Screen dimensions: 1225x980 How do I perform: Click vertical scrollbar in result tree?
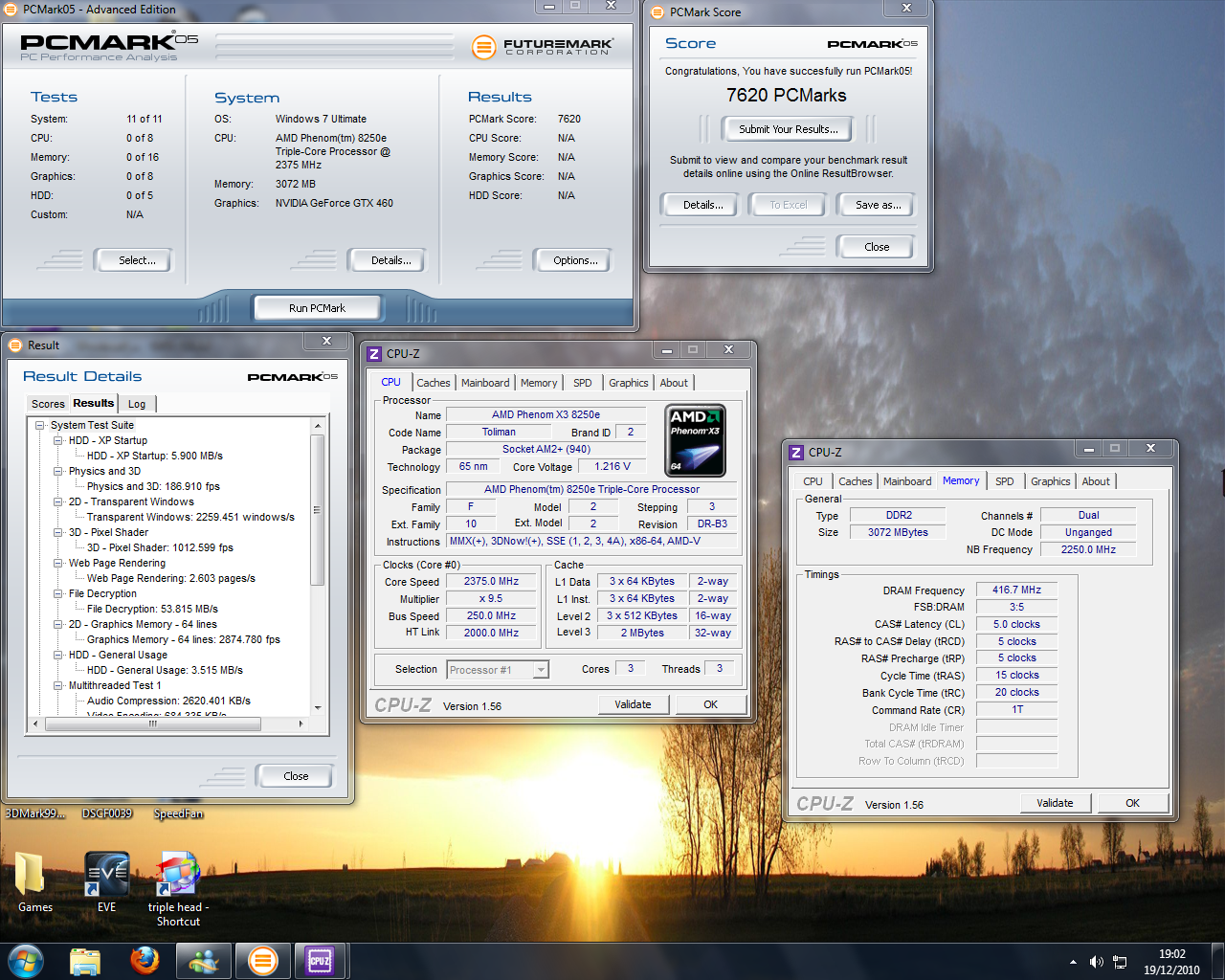pos(318,509)
